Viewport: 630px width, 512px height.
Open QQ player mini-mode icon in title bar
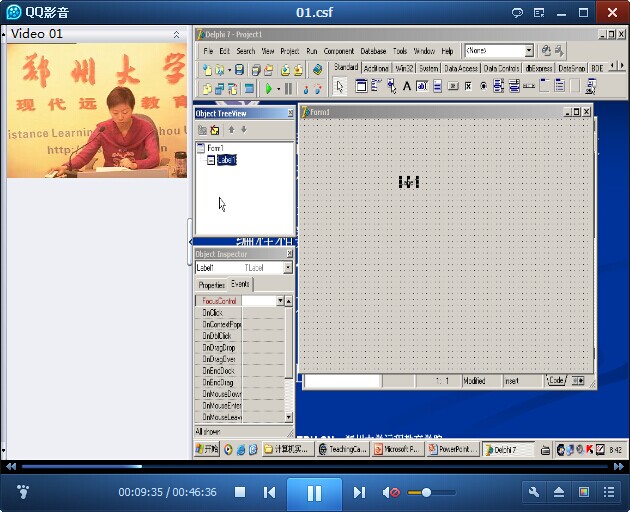539,13
